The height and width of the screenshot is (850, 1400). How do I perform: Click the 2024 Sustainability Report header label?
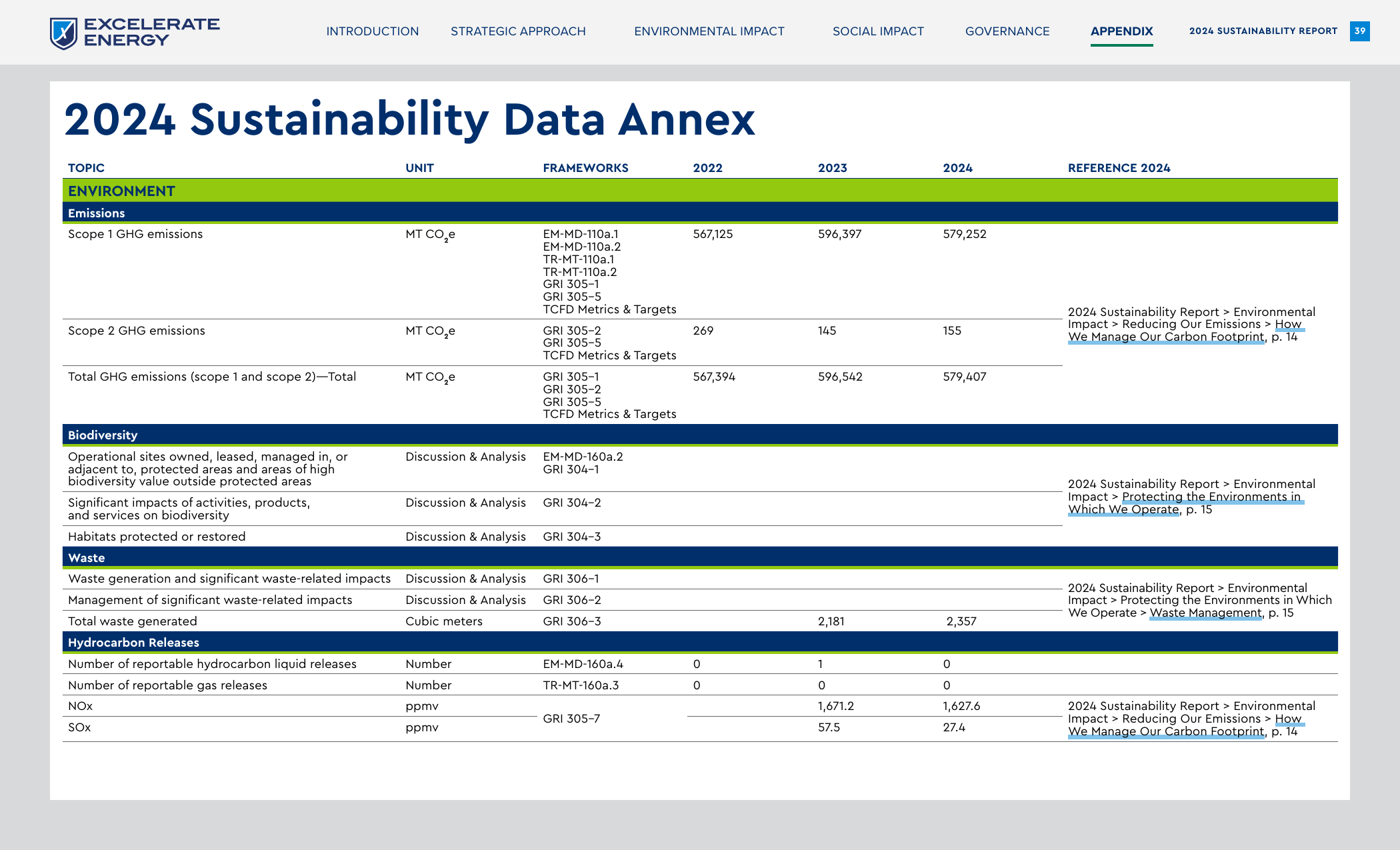(x=1263, y=31)
